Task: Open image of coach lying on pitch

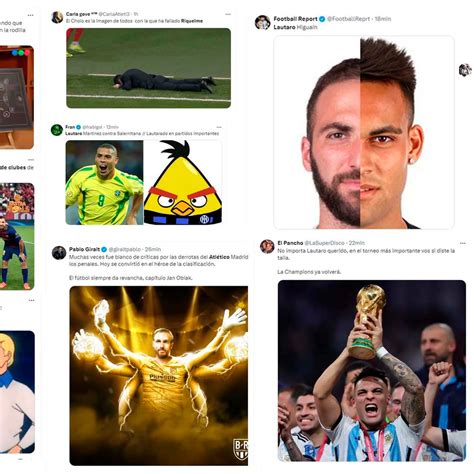Action: 148,68
